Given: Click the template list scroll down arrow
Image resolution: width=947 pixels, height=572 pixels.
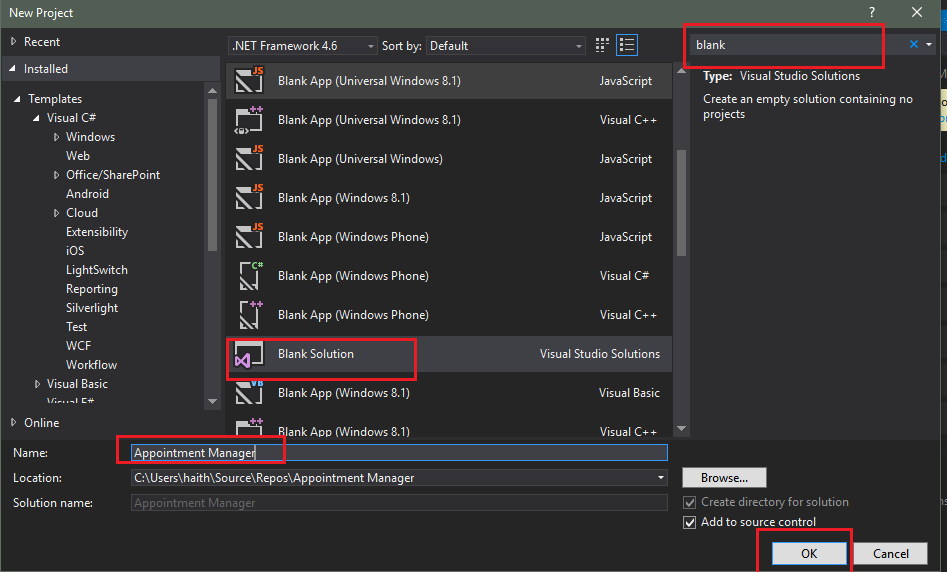Looking at the screenshot, I should coord(681,428).
